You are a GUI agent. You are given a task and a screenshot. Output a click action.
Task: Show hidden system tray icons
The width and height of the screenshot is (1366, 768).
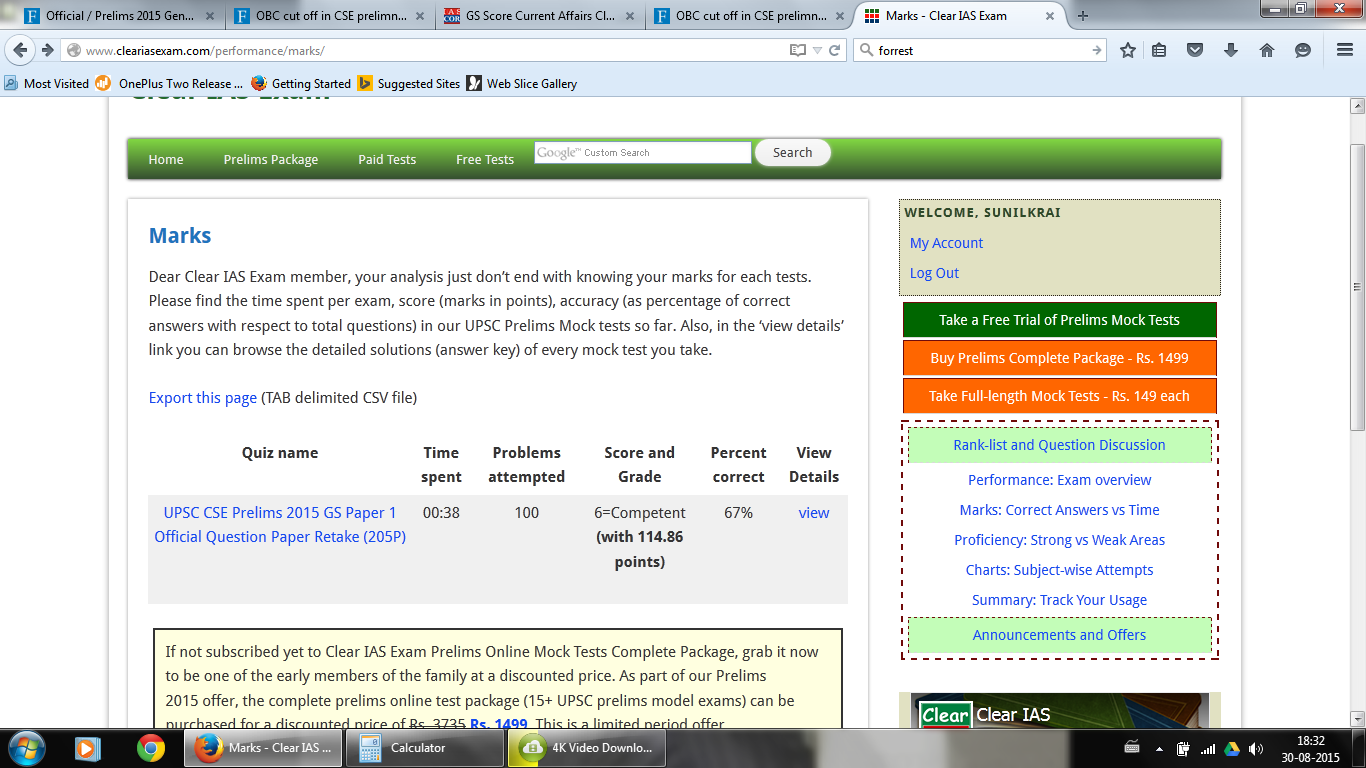(1160, 748)
